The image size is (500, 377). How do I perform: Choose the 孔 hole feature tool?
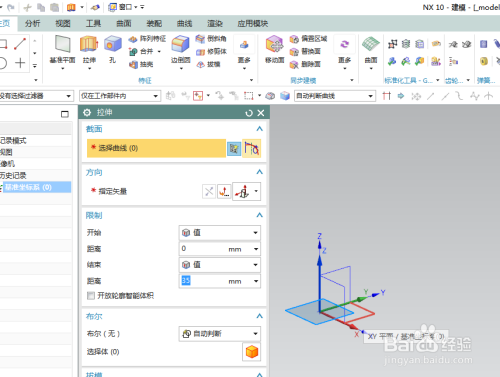tap(113, 44)
